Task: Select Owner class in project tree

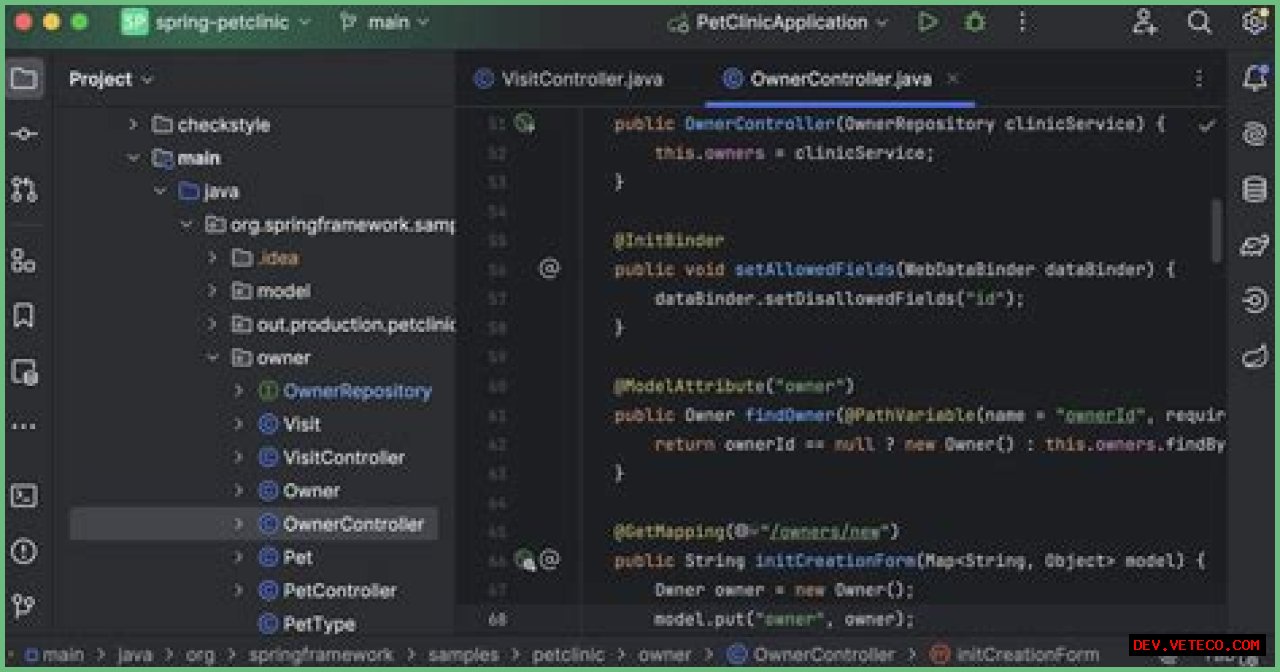Action: (x=311, y=491)
